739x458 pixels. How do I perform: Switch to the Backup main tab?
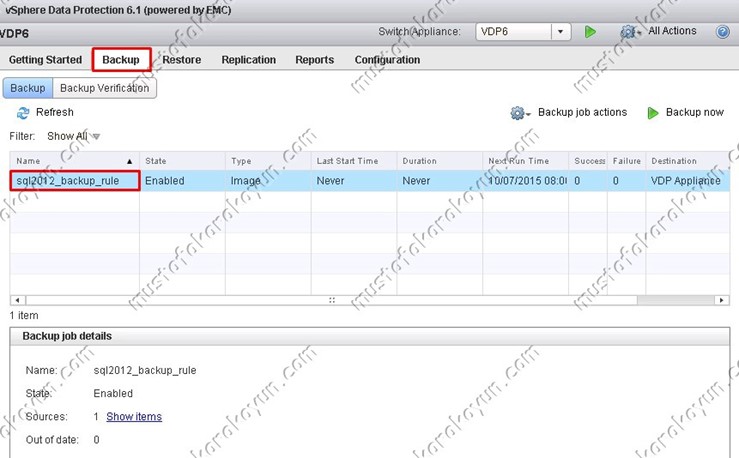[x=121, y=60]
